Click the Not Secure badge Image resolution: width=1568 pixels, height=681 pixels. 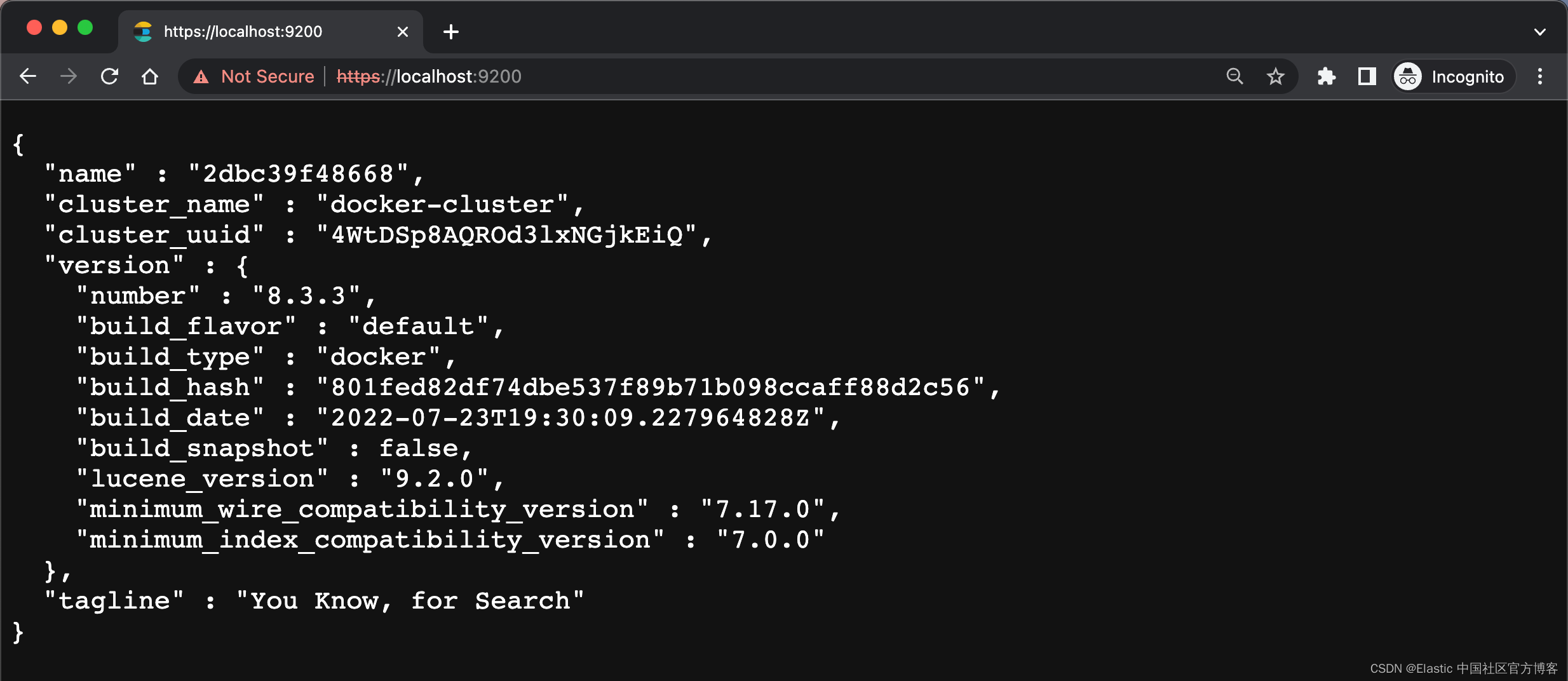click(267, 76)
